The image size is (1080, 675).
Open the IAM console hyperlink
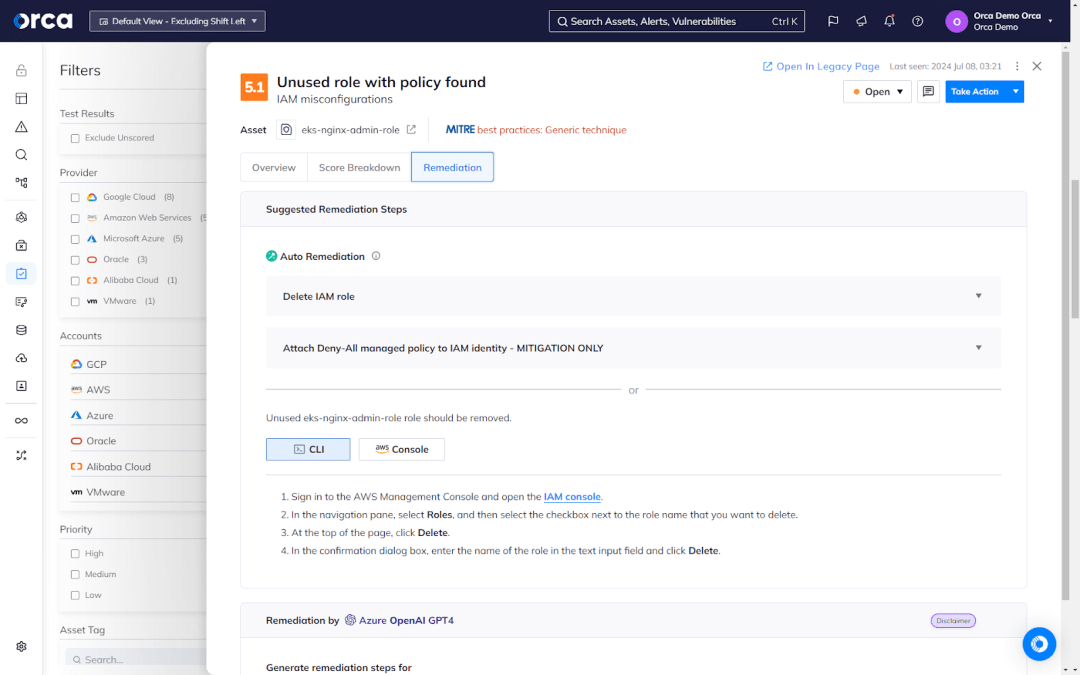[x=572, y=497]
